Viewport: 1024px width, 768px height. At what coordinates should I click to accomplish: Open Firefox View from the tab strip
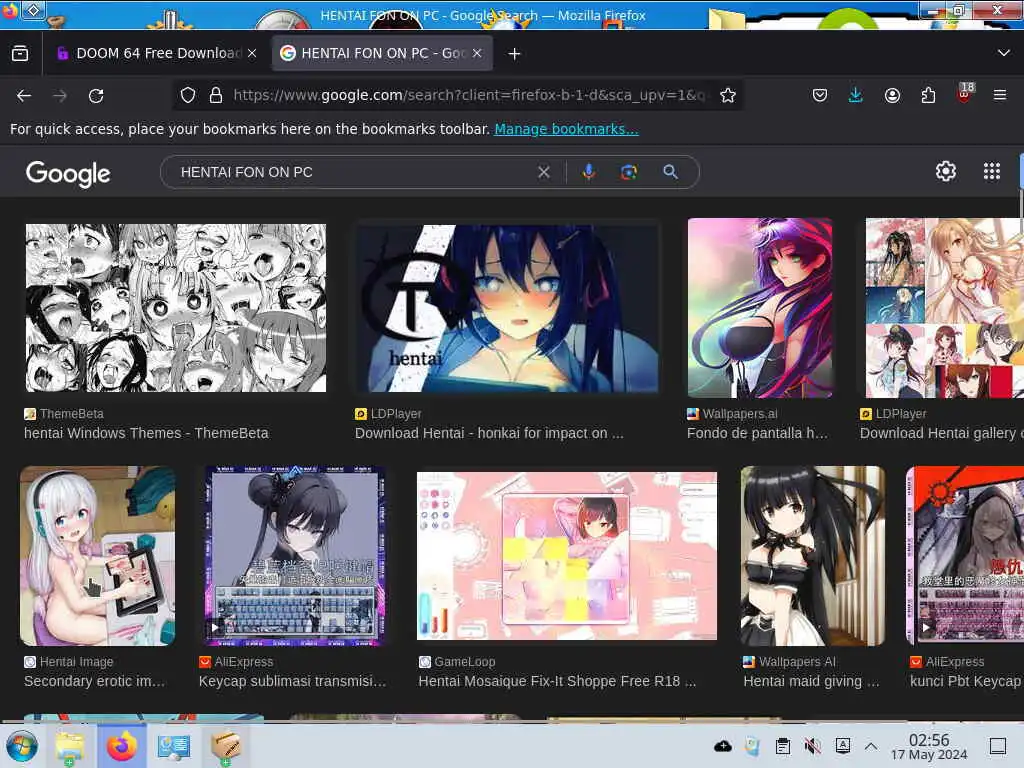[20, 54]
